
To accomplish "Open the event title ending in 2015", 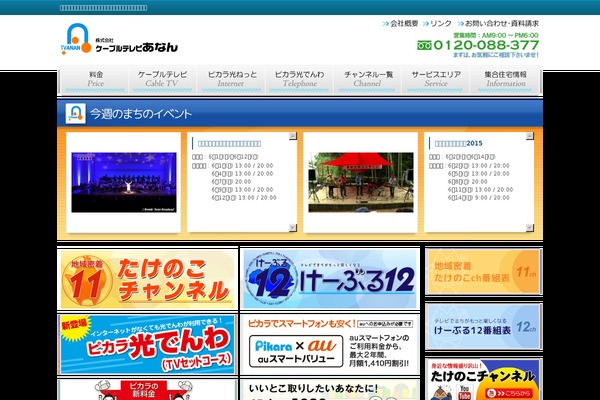I will pyautogui.click(x=458, y=144).
